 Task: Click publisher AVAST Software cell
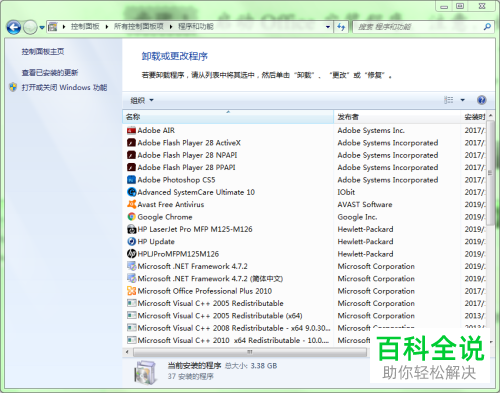coord(365,204)
